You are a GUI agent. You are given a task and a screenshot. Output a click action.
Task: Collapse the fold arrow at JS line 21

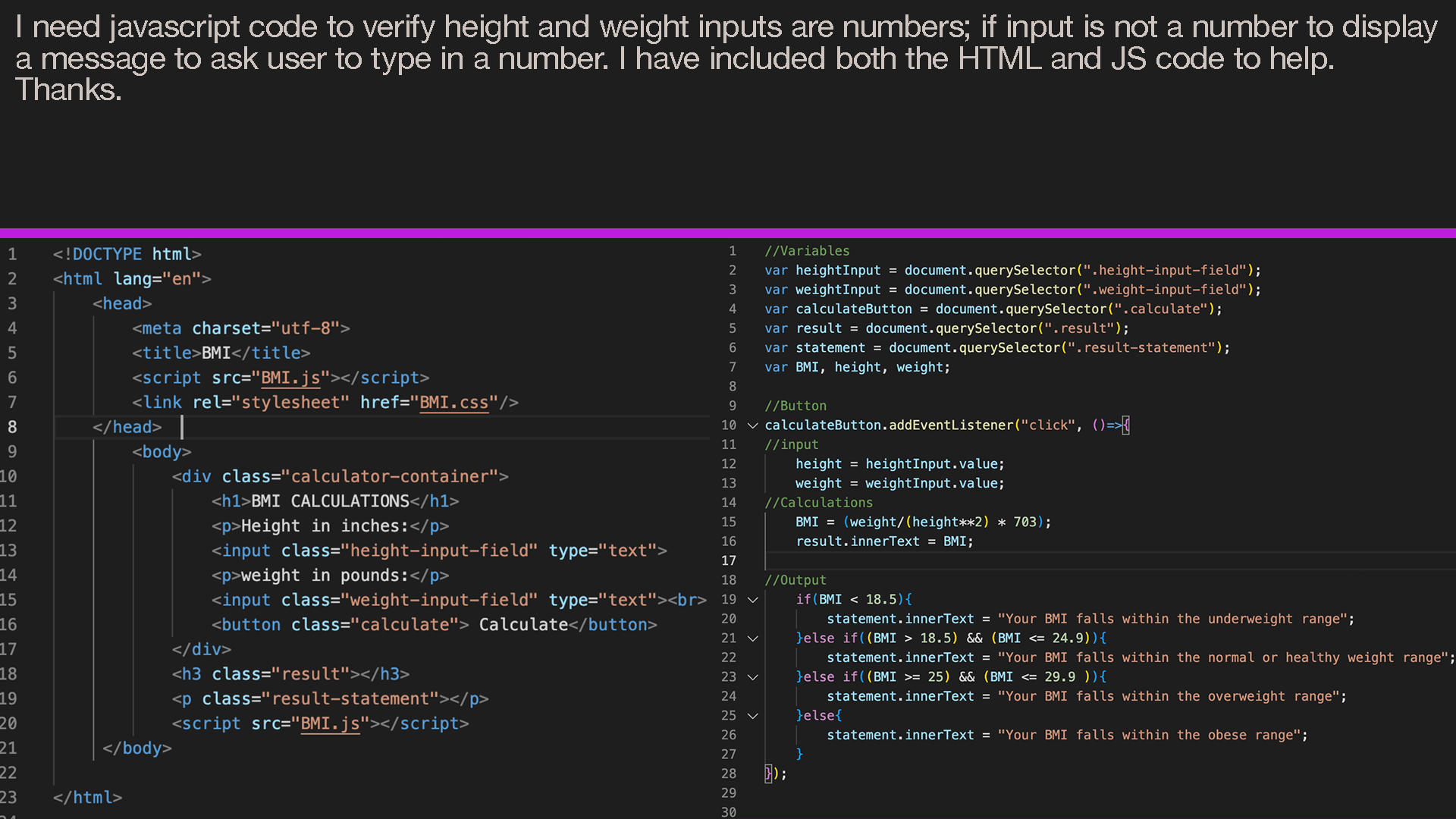(753, 639)
